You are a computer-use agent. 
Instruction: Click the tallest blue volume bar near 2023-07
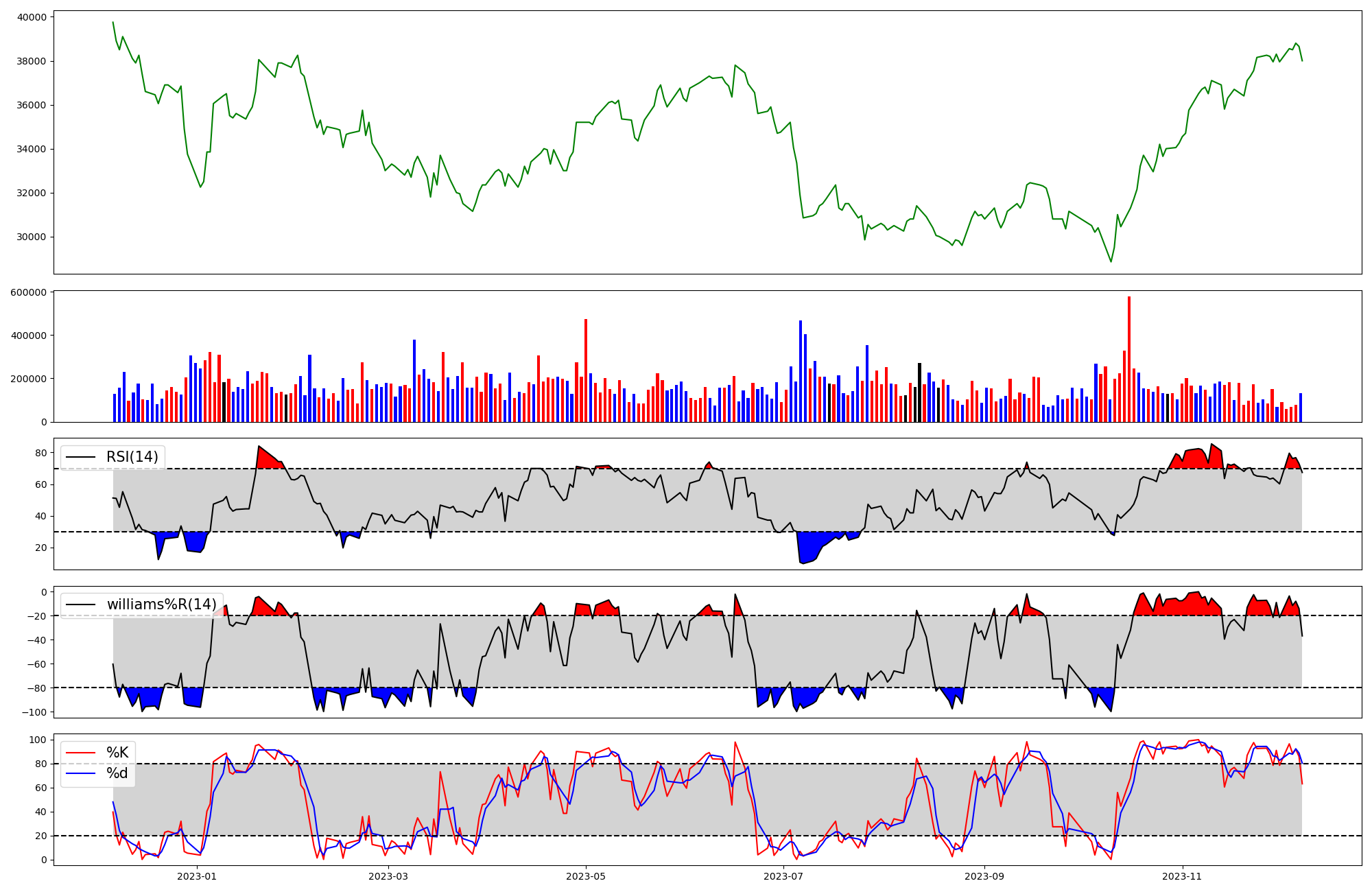[801, 371]
